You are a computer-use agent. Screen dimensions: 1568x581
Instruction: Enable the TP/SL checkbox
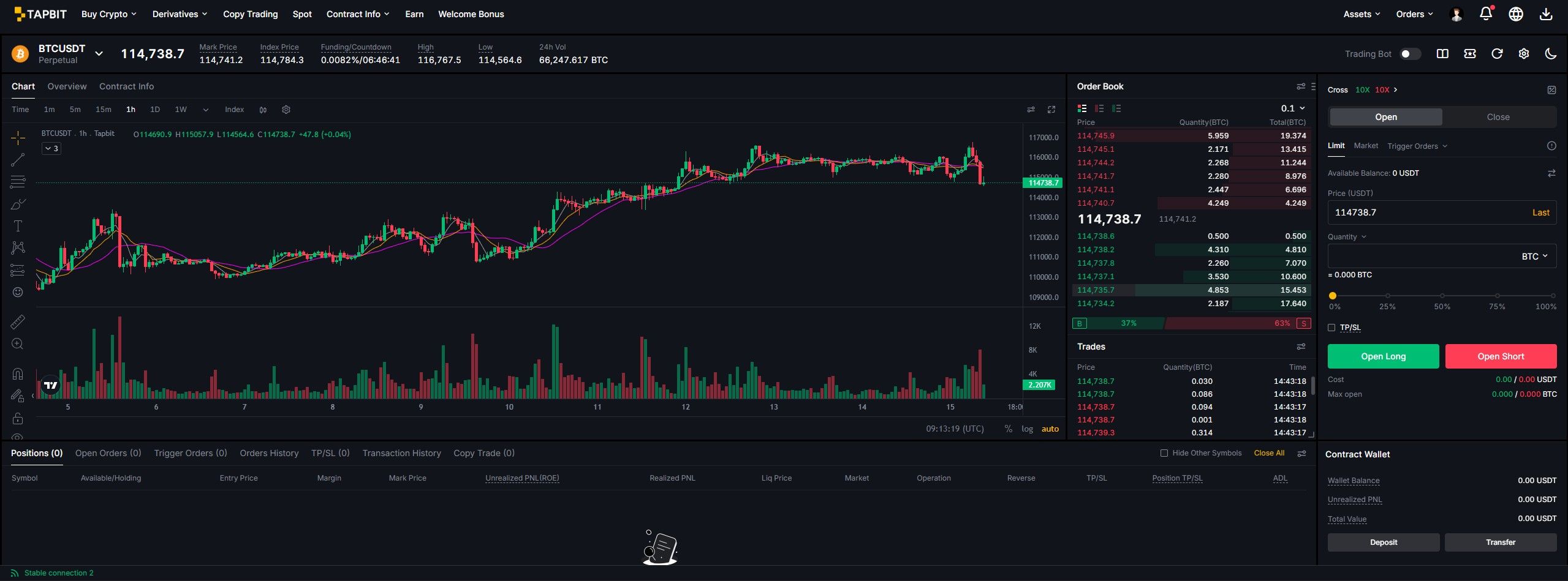click(x=1331, y=328)
